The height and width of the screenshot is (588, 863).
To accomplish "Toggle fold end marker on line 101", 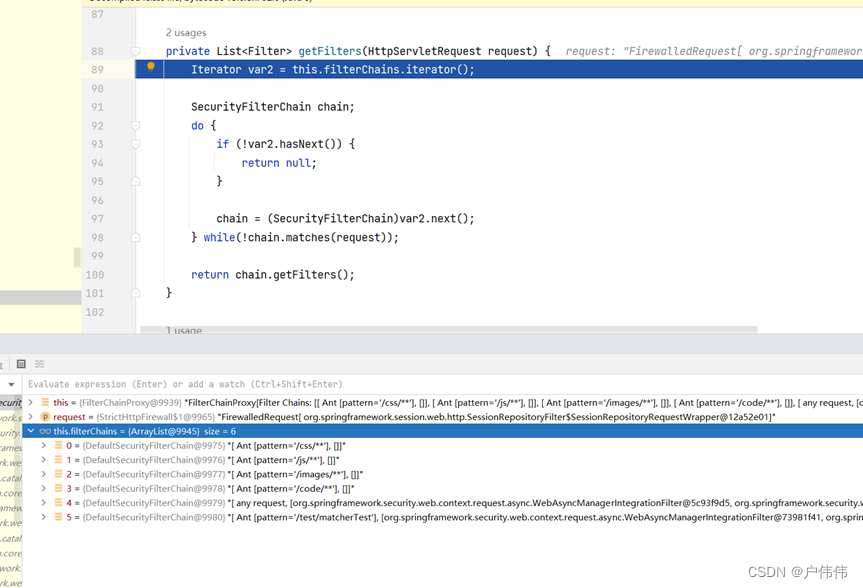I will [x=135, y=293].
